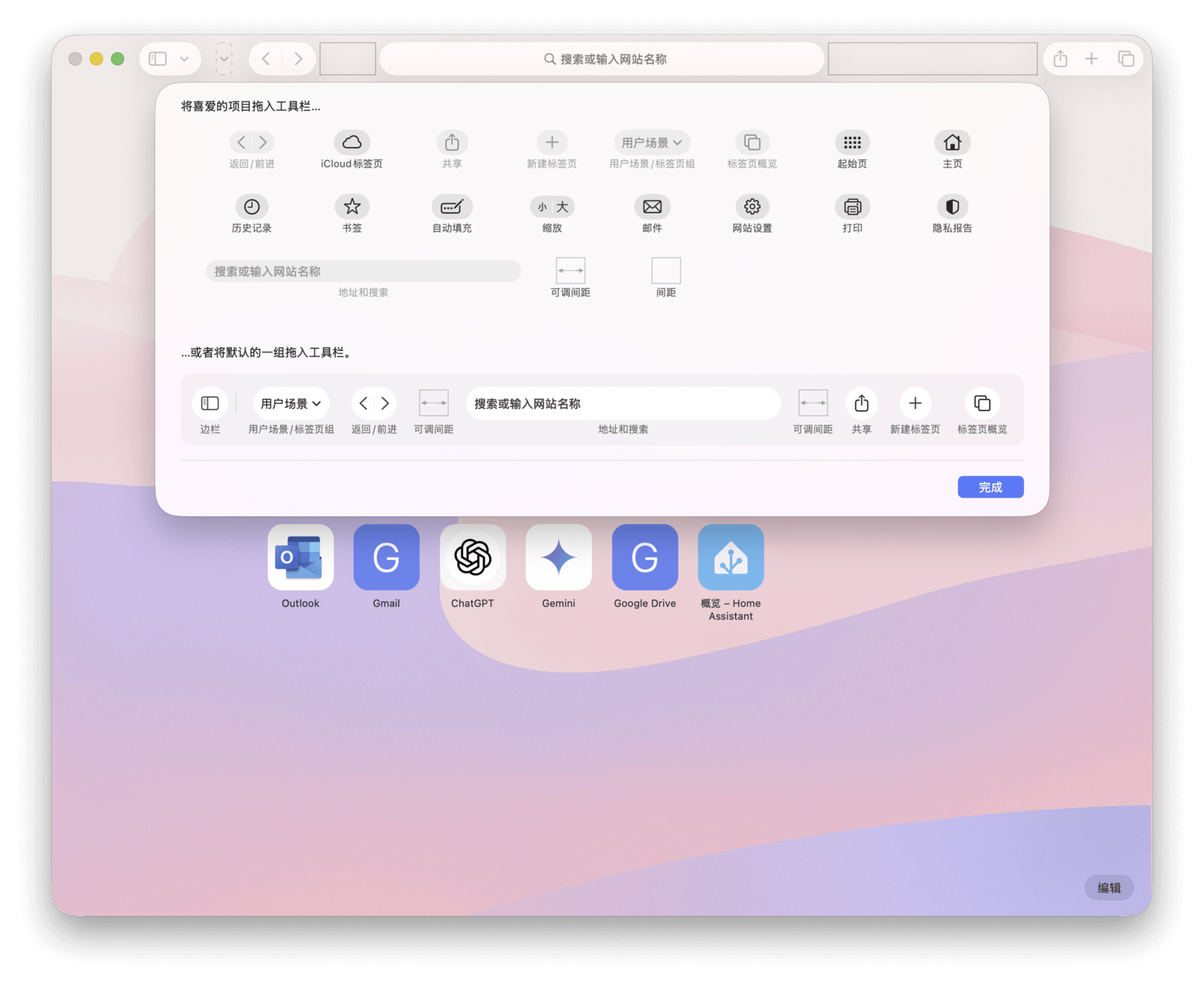This screenshot has width=1204, height=984.
Task: Click the zoom smaller/larger text control
Action: 552,207
